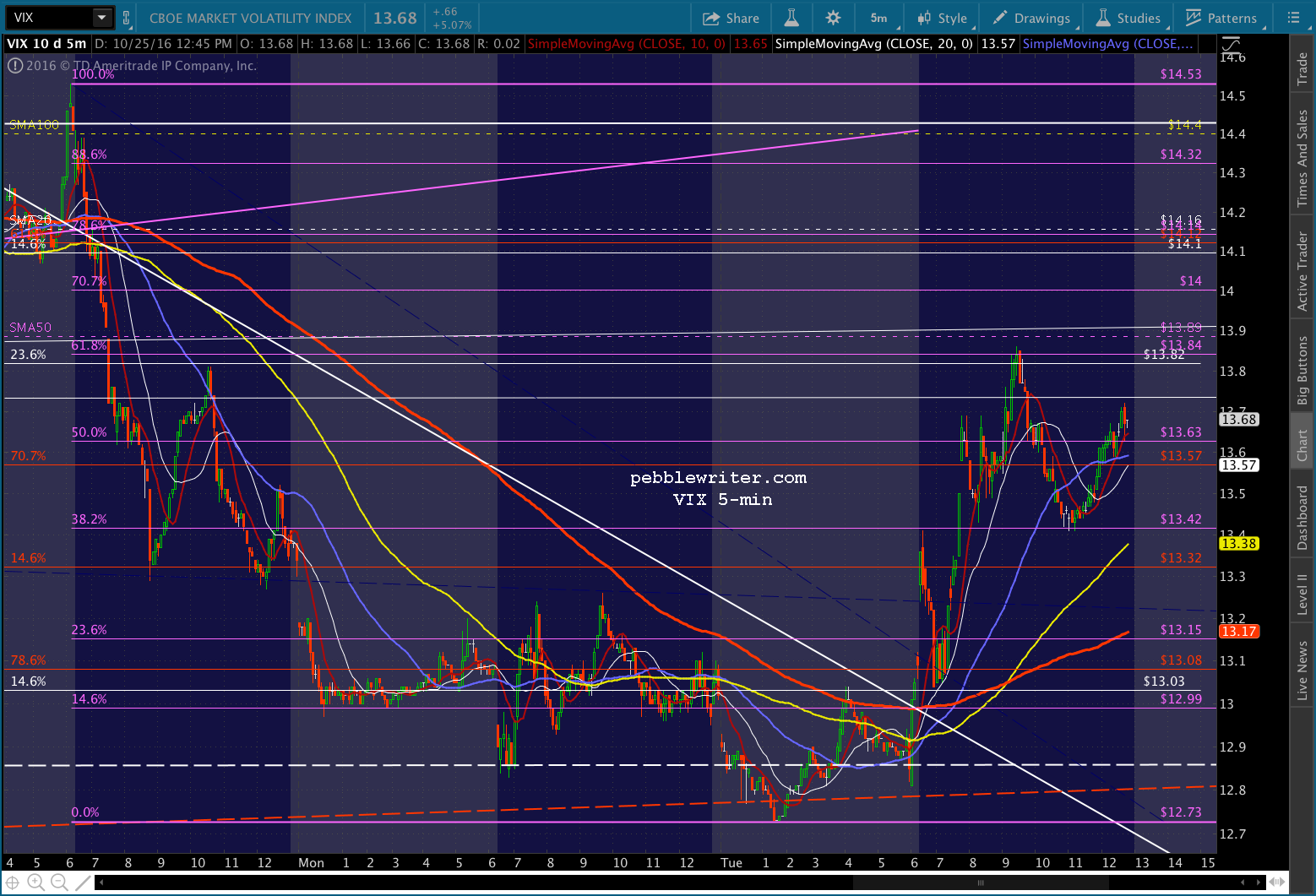This screenshot has width=1316, height=896.
Task: Switch to the Times And Sales tab
Action: coord(1302,158)
